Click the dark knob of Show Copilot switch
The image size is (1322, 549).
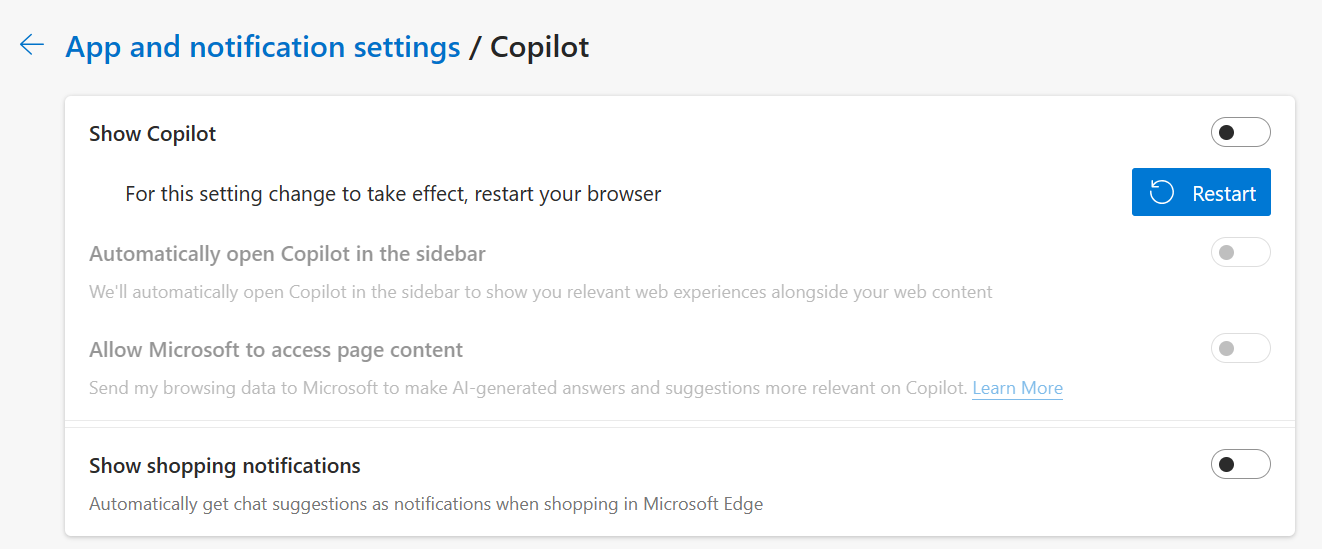[x=1227, y=132]
